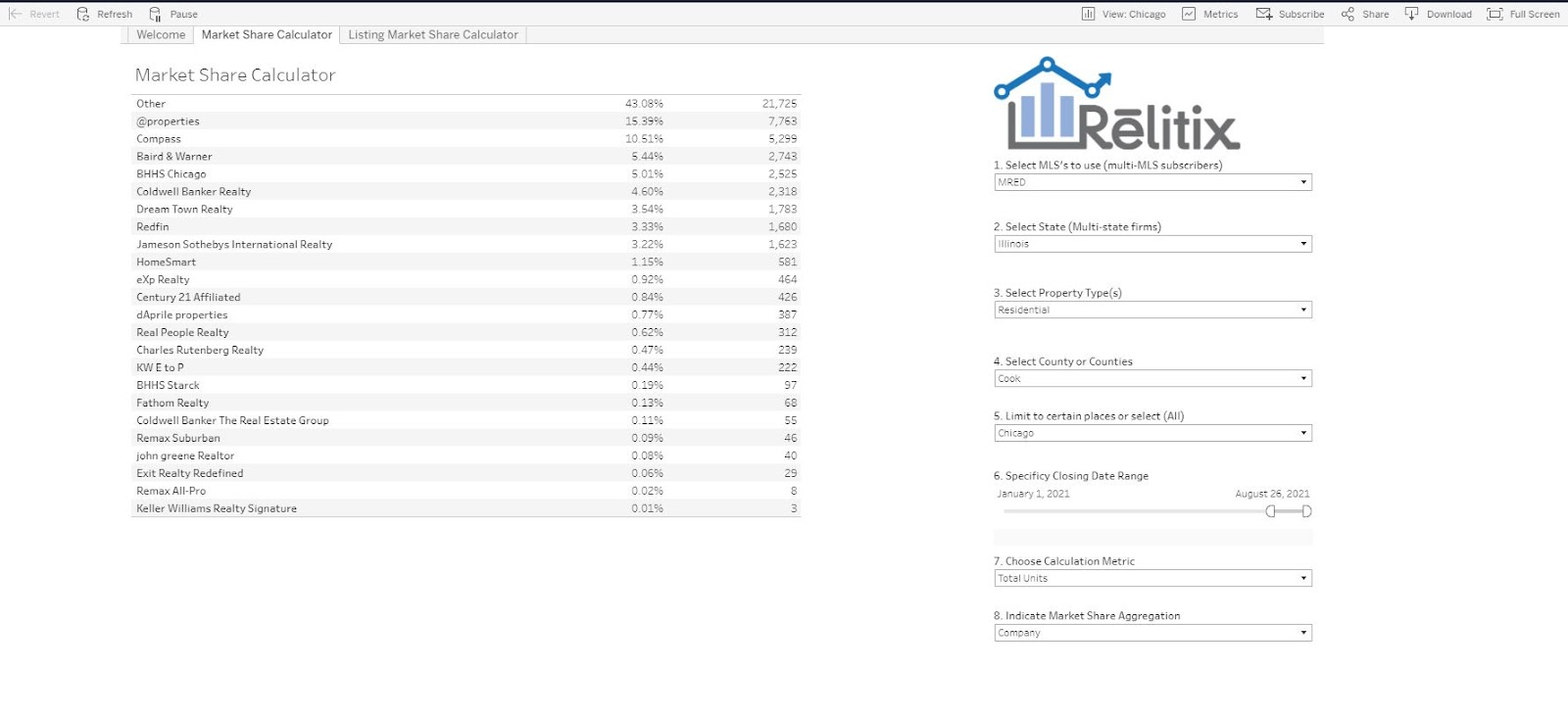Select the Remax Suburban row
Screen dimensions: 1568x718
pos(466,439)
